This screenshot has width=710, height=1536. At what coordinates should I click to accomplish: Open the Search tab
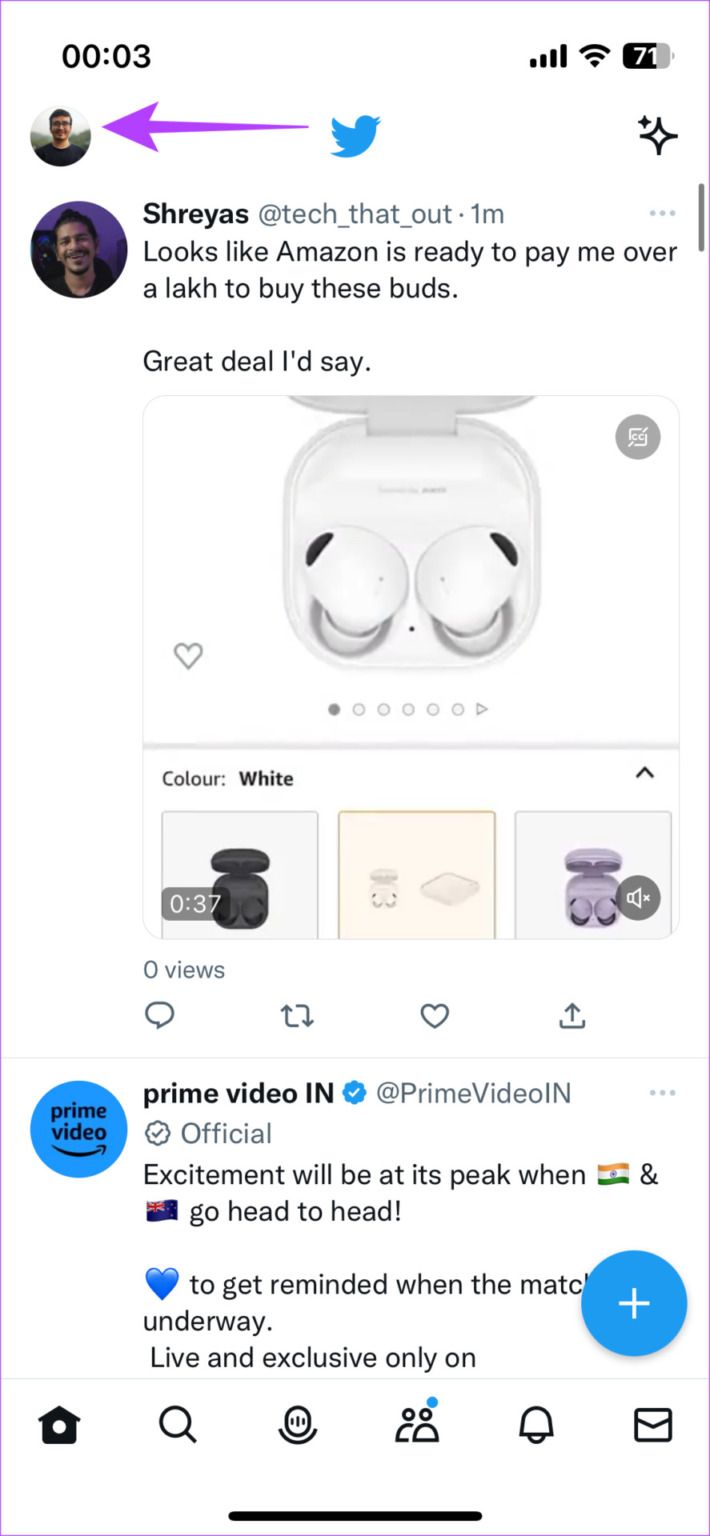pyautogui.click(x=178, y=1425)
